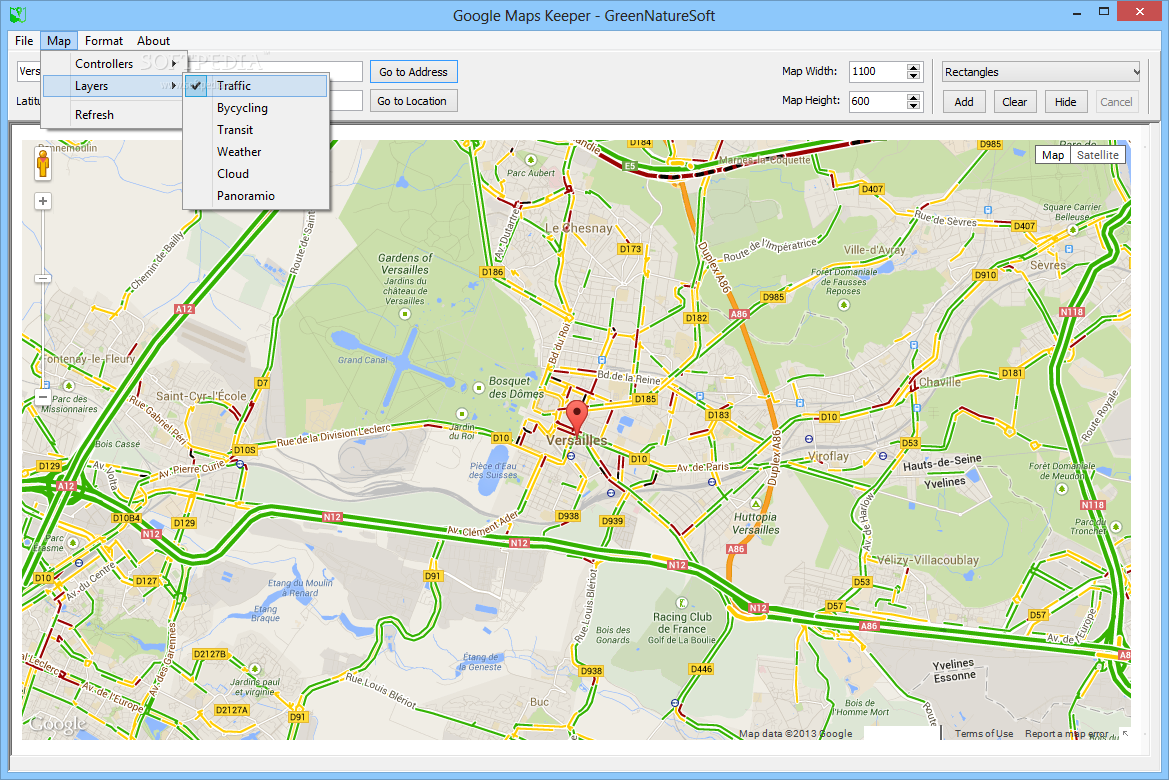
Task: Click the Viroflay town label
Action: [x=828, y=456]
